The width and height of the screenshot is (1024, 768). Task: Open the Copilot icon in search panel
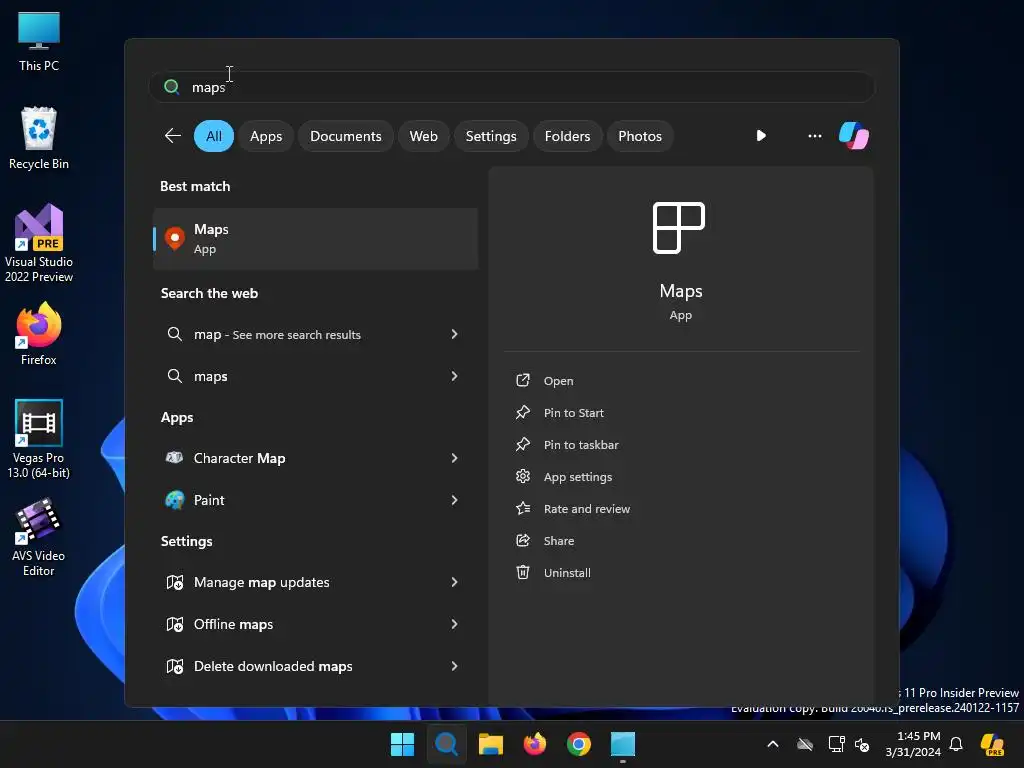pos(854,136)
